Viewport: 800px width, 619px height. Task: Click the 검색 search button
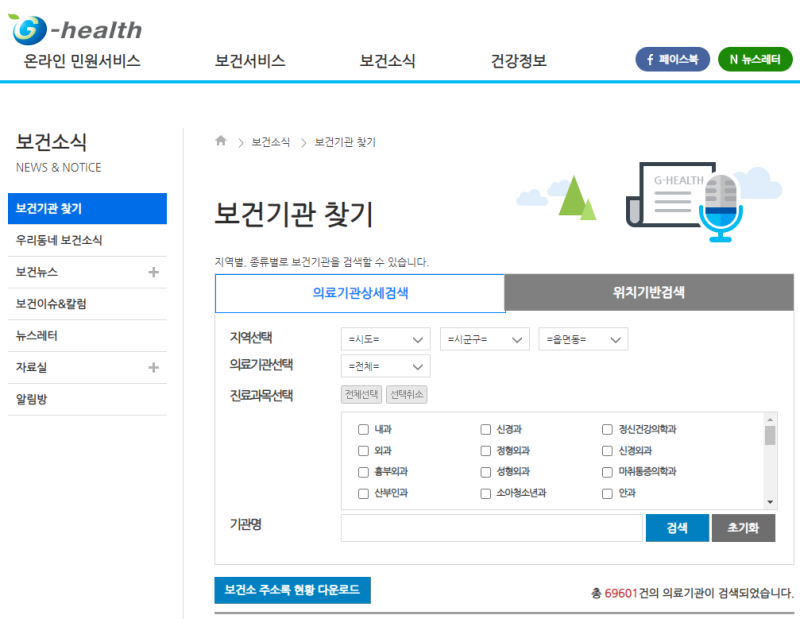[x=676, y=527]
